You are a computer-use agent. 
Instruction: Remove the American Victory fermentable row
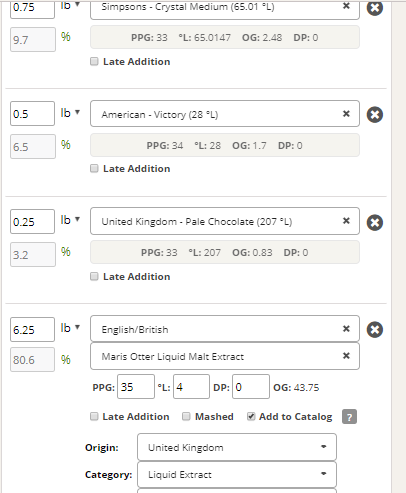tap(375, 115)
